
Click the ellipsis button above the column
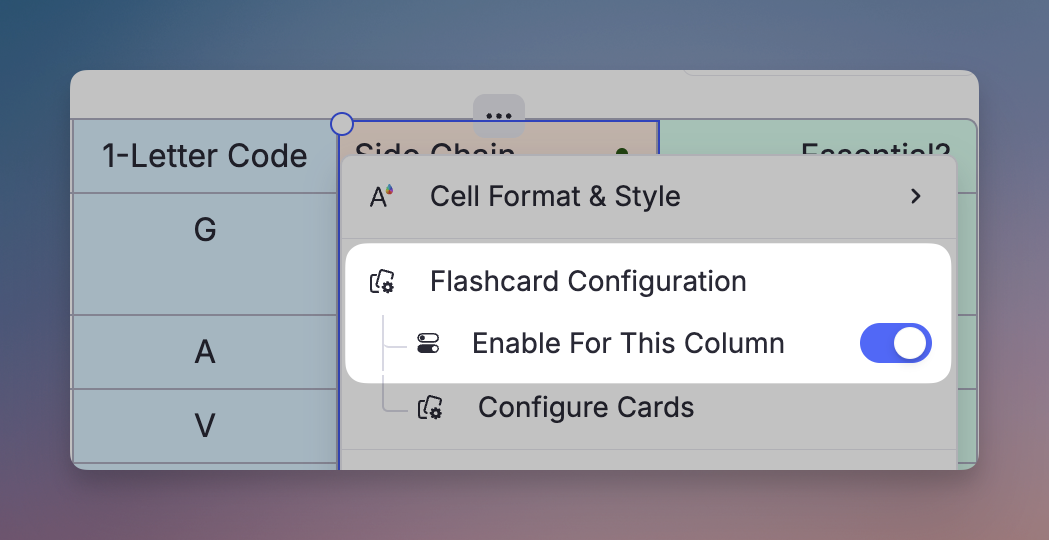click(x=499, y=115)
